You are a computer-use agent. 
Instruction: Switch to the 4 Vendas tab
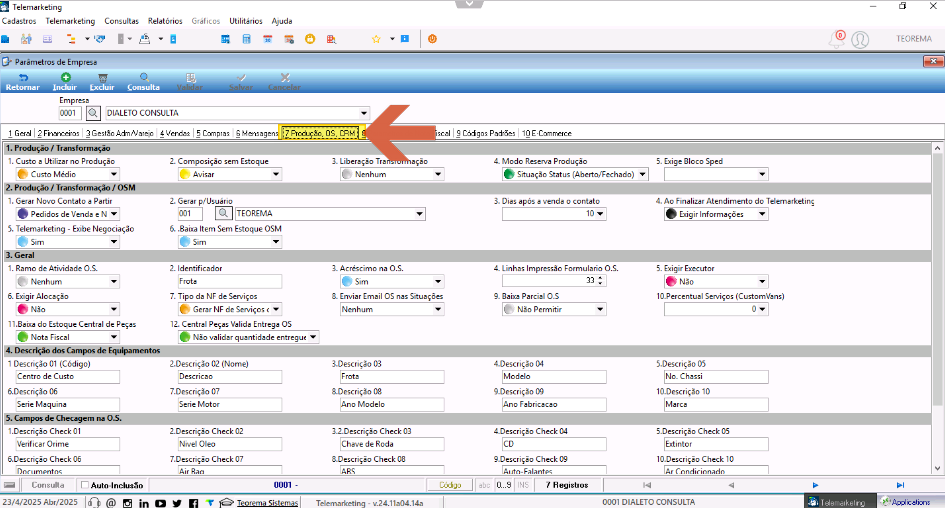(175, 133)
